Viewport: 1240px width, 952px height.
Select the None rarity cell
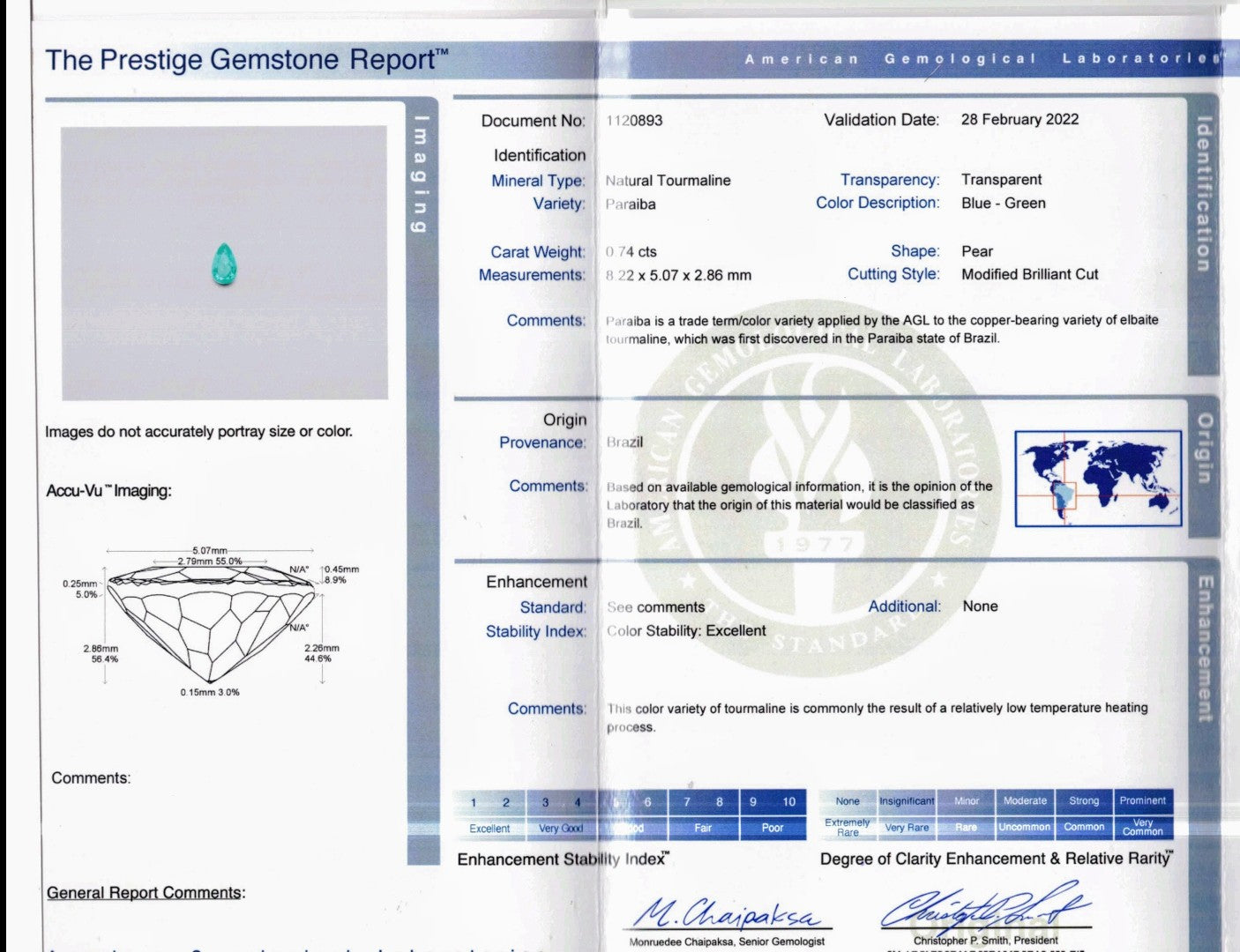pos(848,800)
